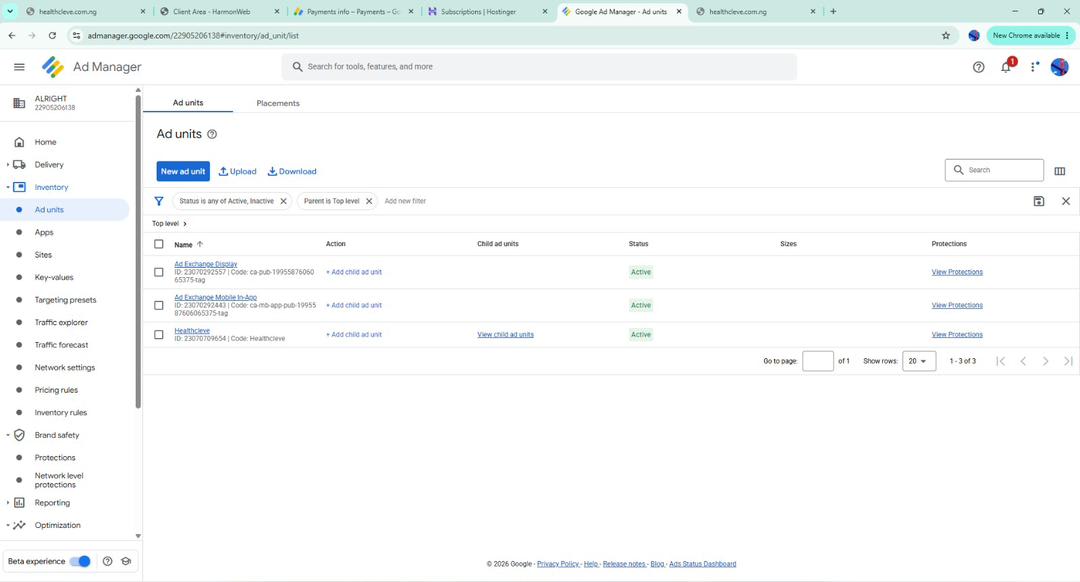Go to the previous page of results

[1023, 361]
